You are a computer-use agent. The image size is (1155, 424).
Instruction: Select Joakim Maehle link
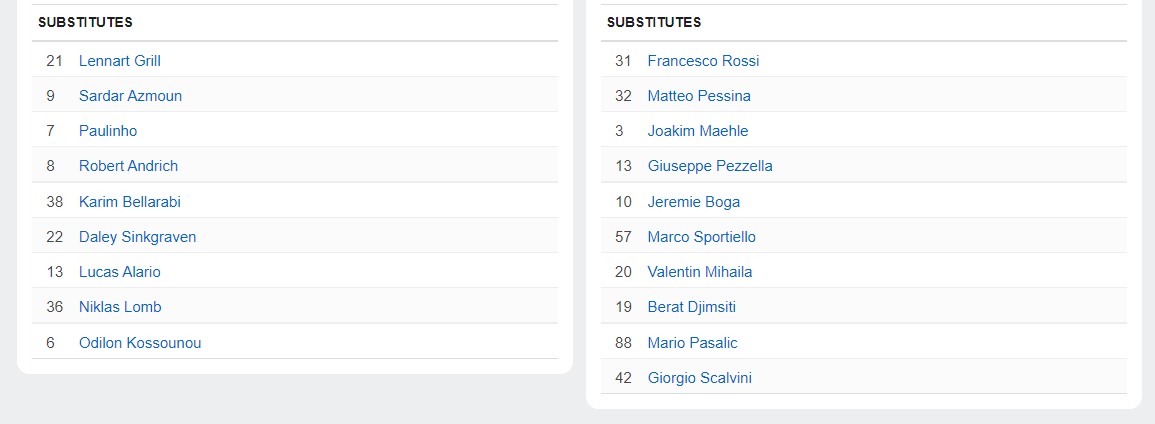pos(698,131)
